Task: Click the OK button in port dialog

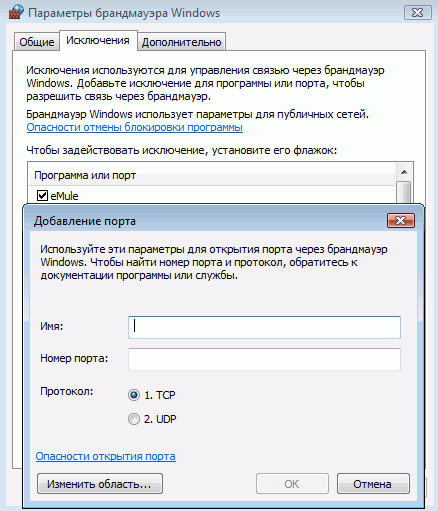Action: [292, 484]
